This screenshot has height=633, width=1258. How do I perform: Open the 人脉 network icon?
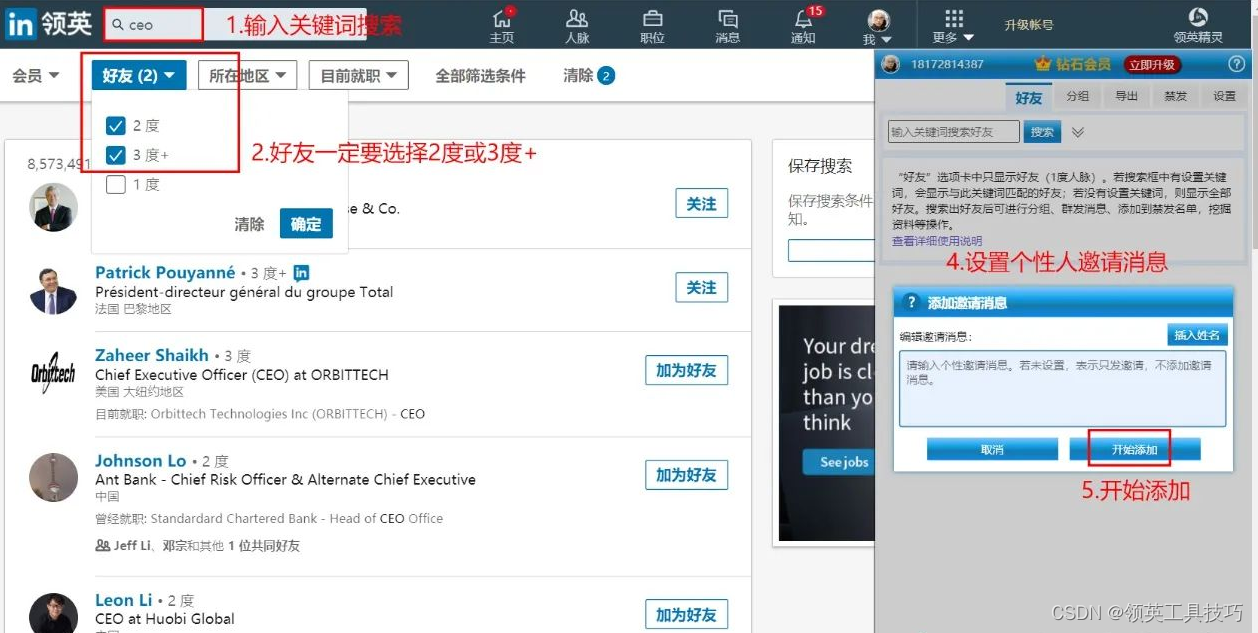(x=577, y=26)
